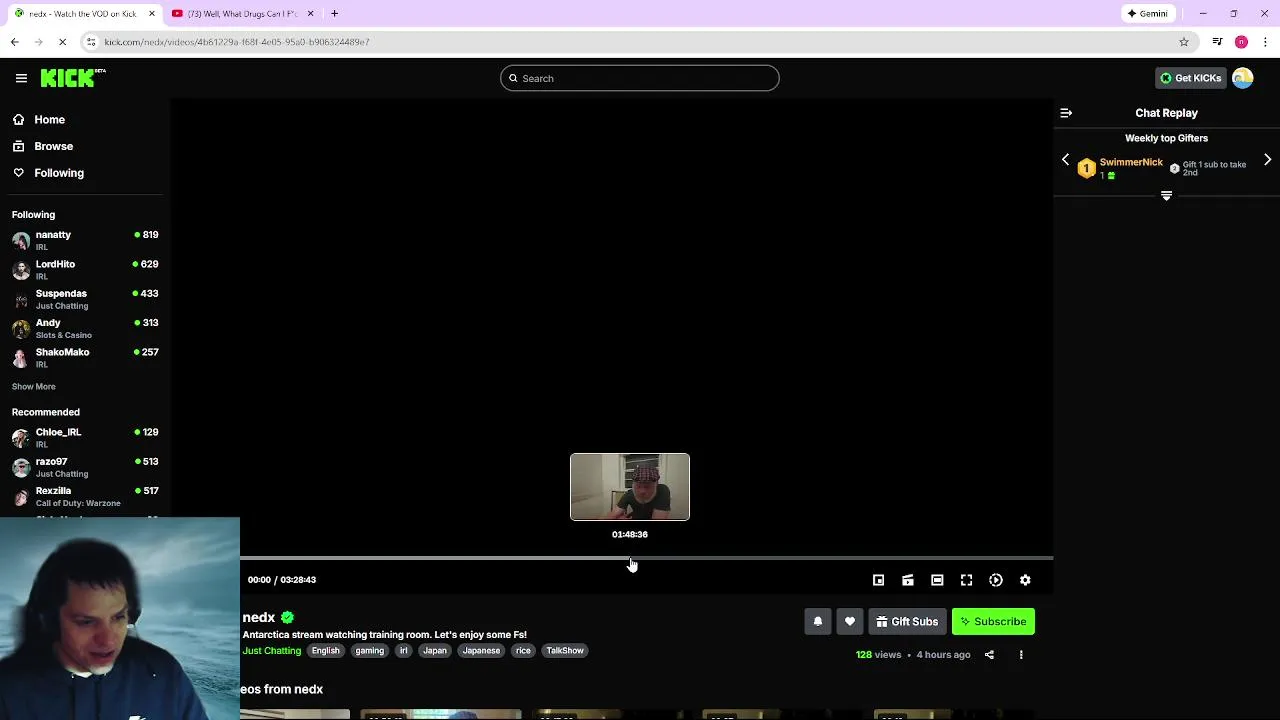Screen dimensions: 1280x720
Task: Open nanatty's live channel
Action: tap(85, 240)
